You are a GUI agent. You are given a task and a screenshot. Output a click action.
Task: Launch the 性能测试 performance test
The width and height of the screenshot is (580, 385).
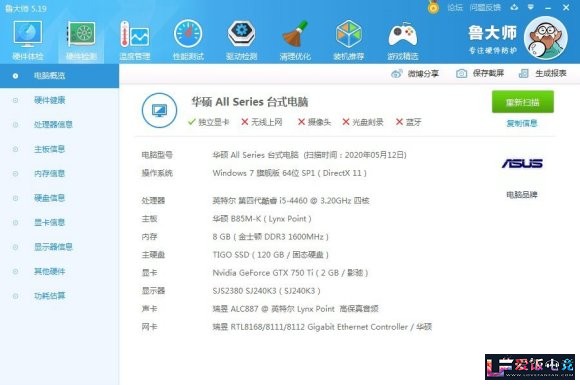188,40
